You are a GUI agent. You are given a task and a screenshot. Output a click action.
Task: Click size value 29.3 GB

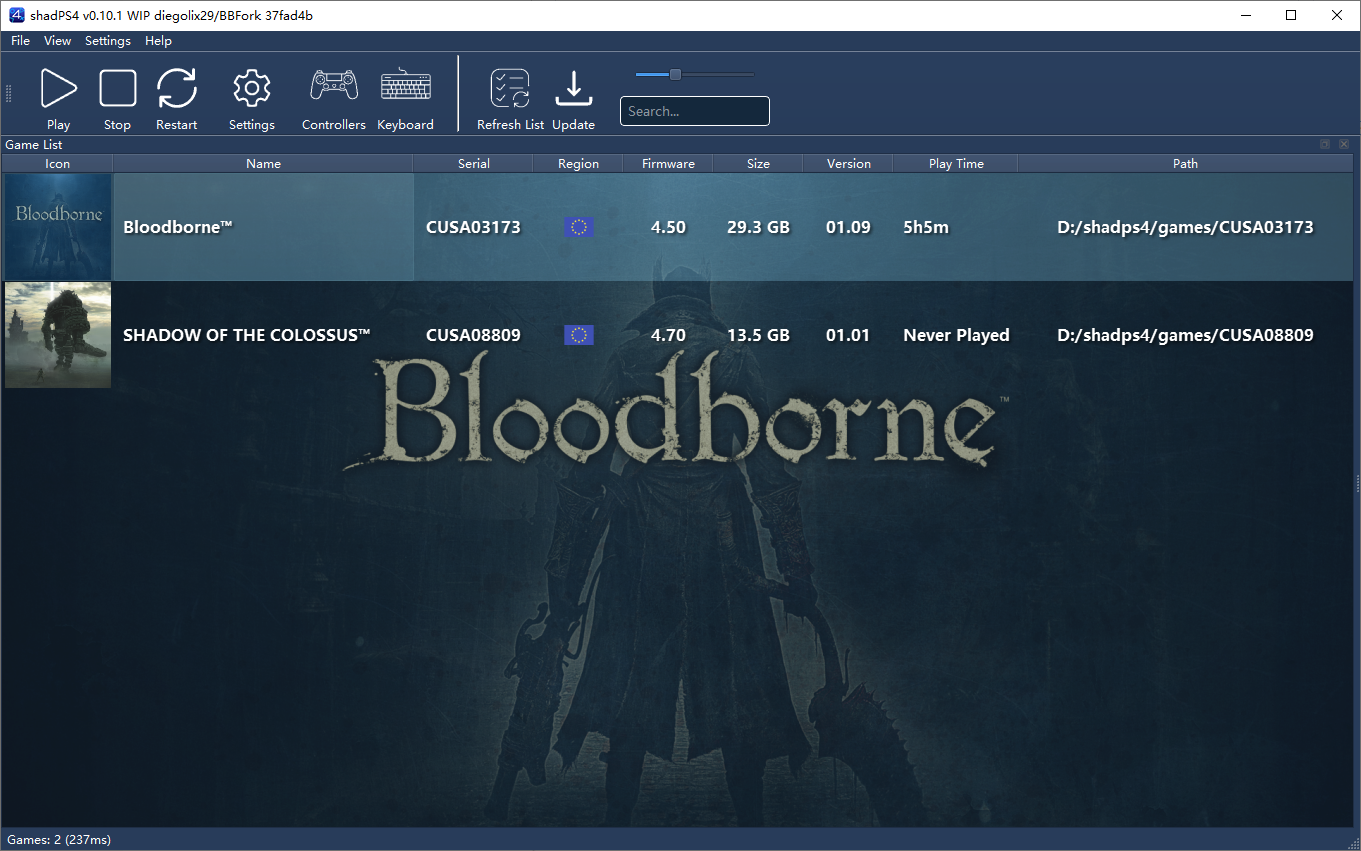pyautogui.click(x=758, y=227)
